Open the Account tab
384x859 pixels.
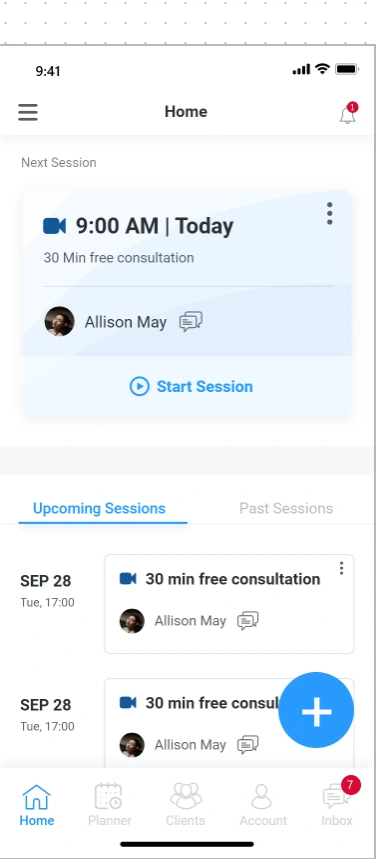[263, 805]
